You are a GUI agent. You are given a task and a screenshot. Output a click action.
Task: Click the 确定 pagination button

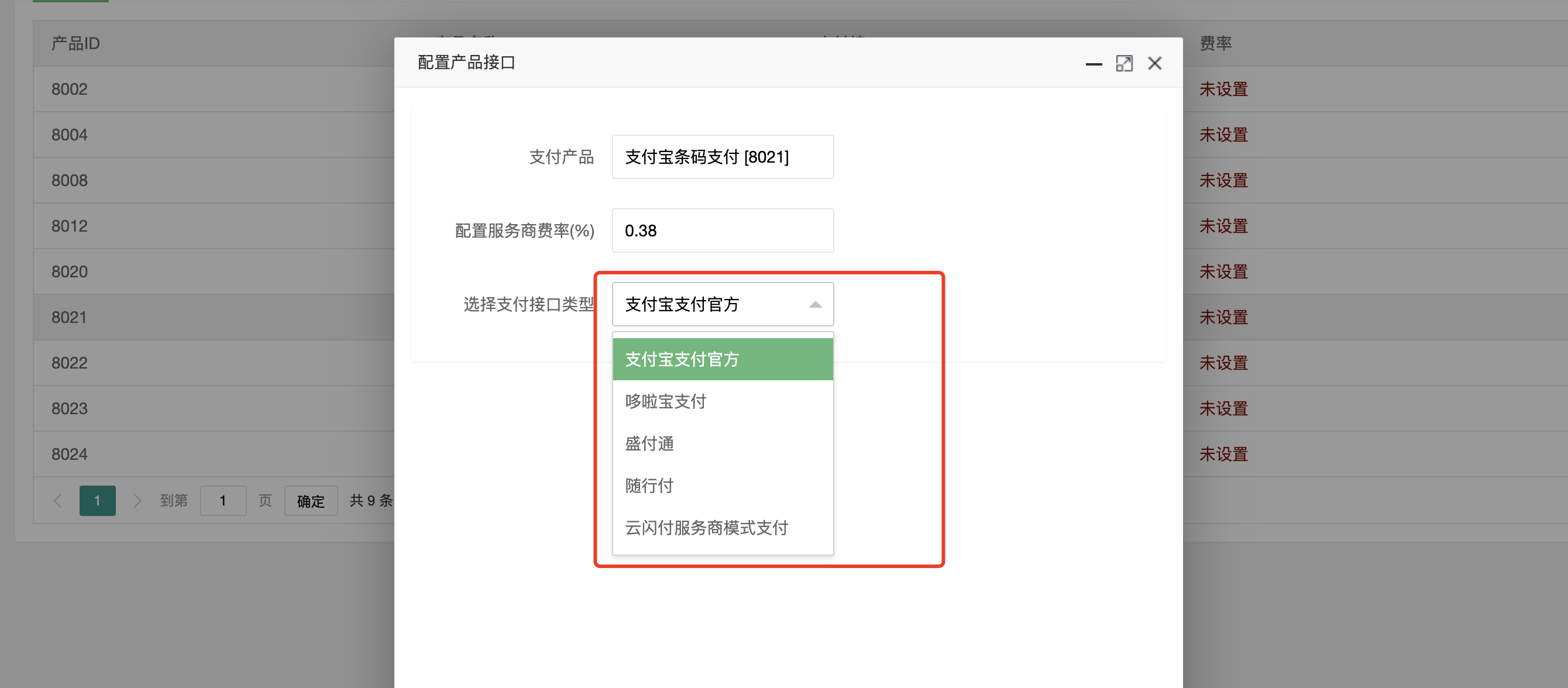311,500
